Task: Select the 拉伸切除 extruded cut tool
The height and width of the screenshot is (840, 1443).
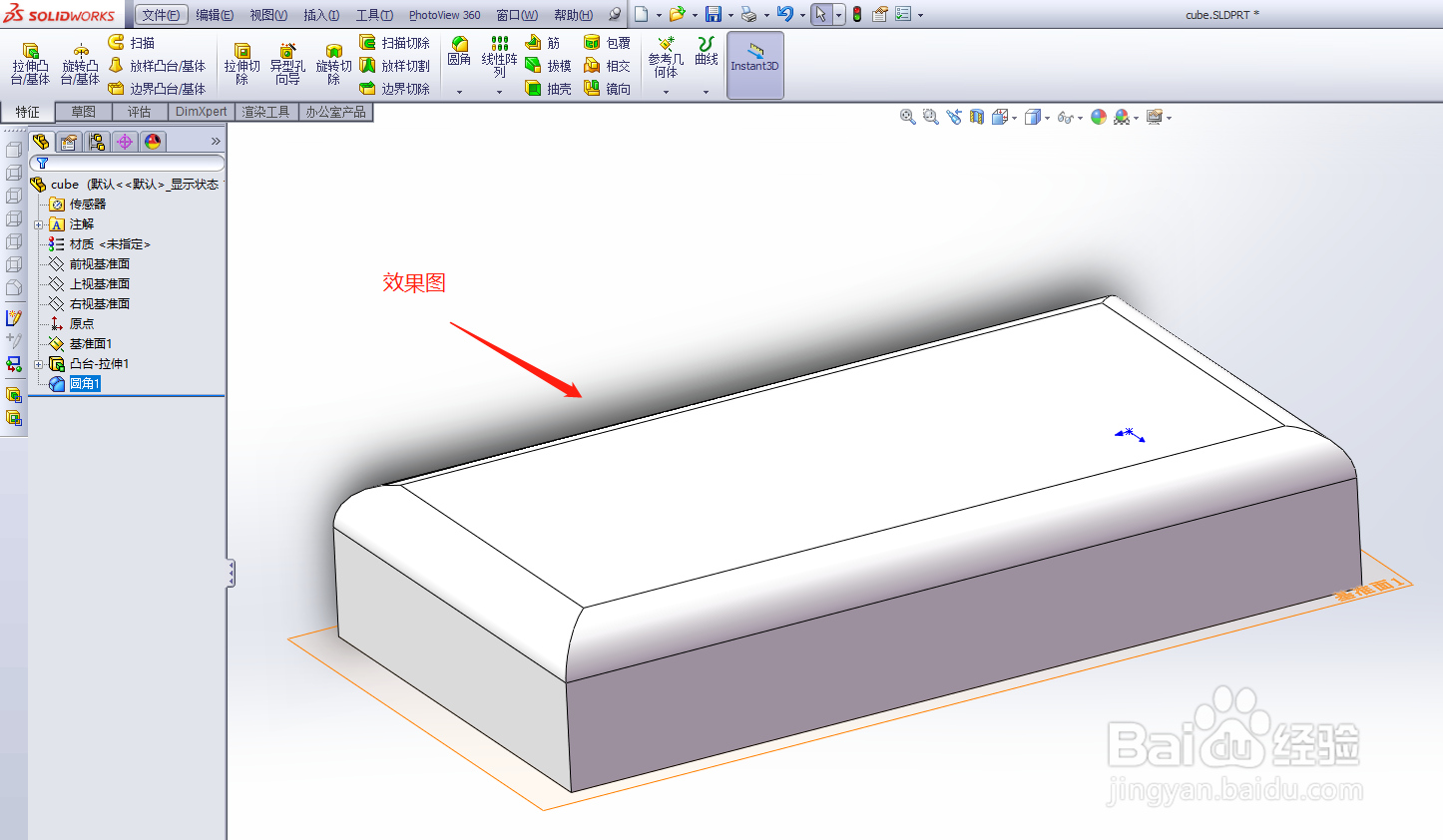Action: pos(241,64)
